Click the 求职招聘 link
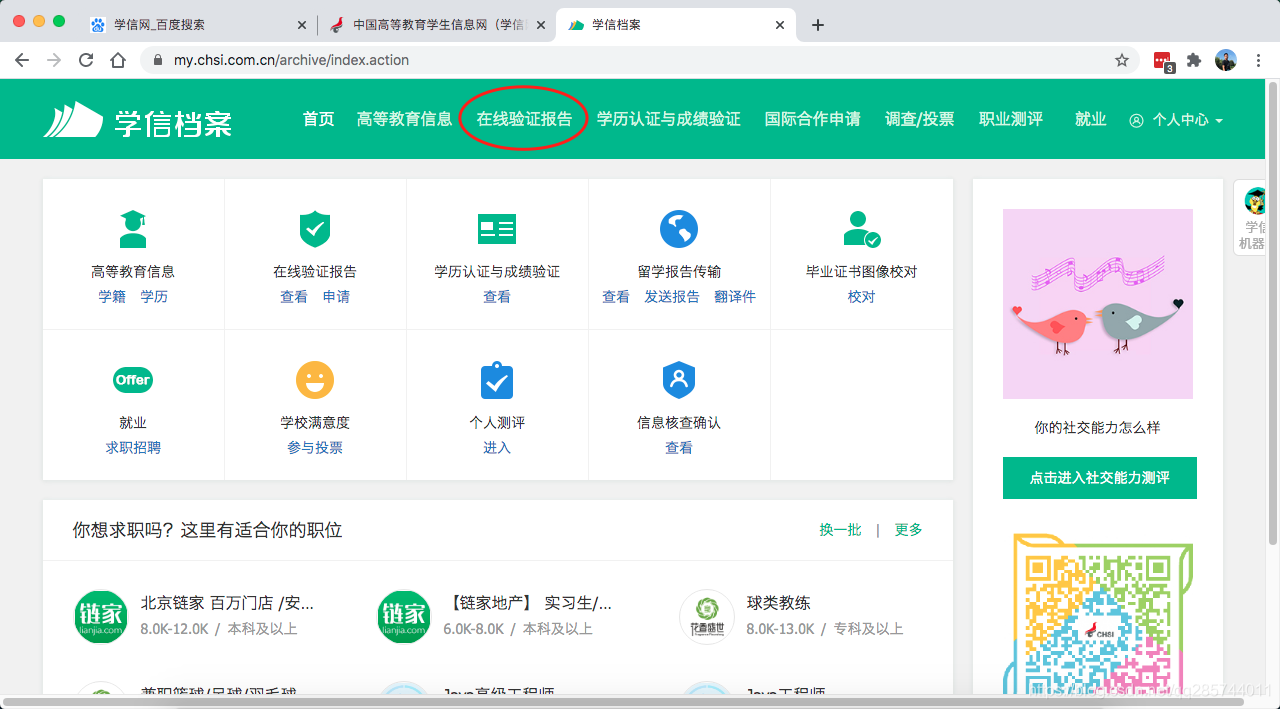This screenshot has width=1280, height=709. pyautogui.click(x=133, y=448)
